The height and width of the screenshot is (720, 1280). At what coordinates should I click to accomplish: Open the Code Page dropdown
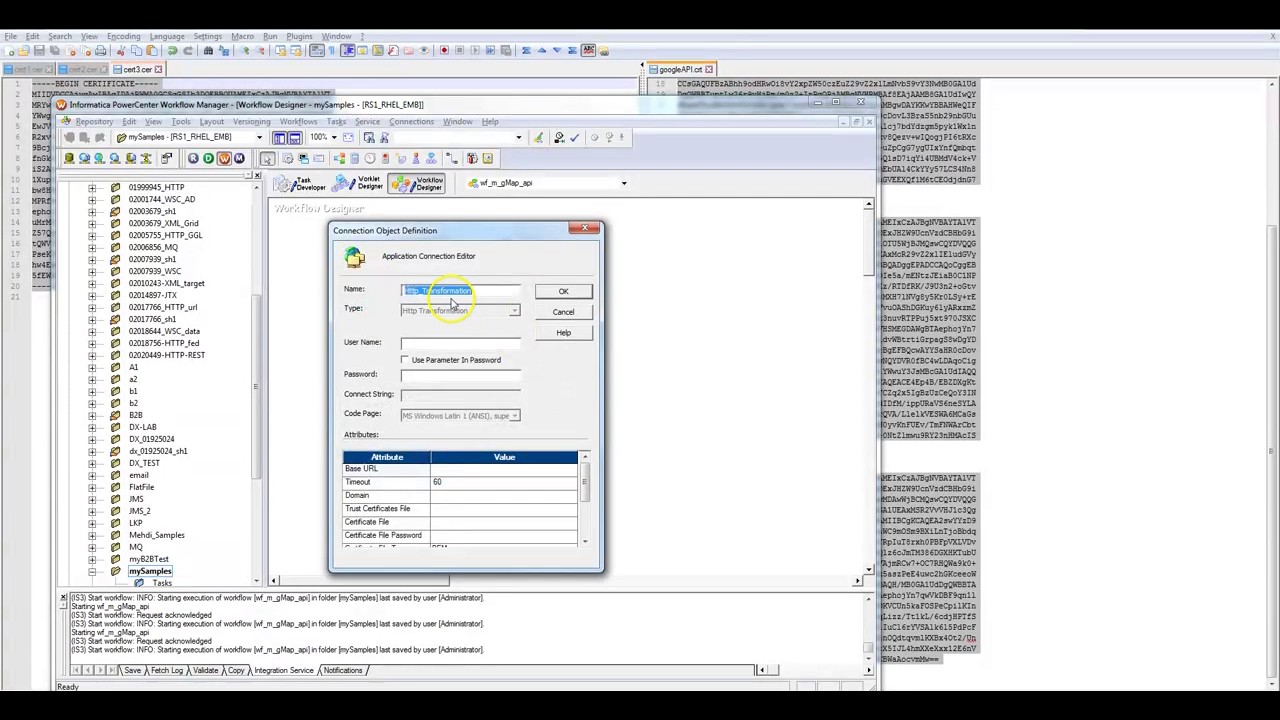tap(513, 416)
